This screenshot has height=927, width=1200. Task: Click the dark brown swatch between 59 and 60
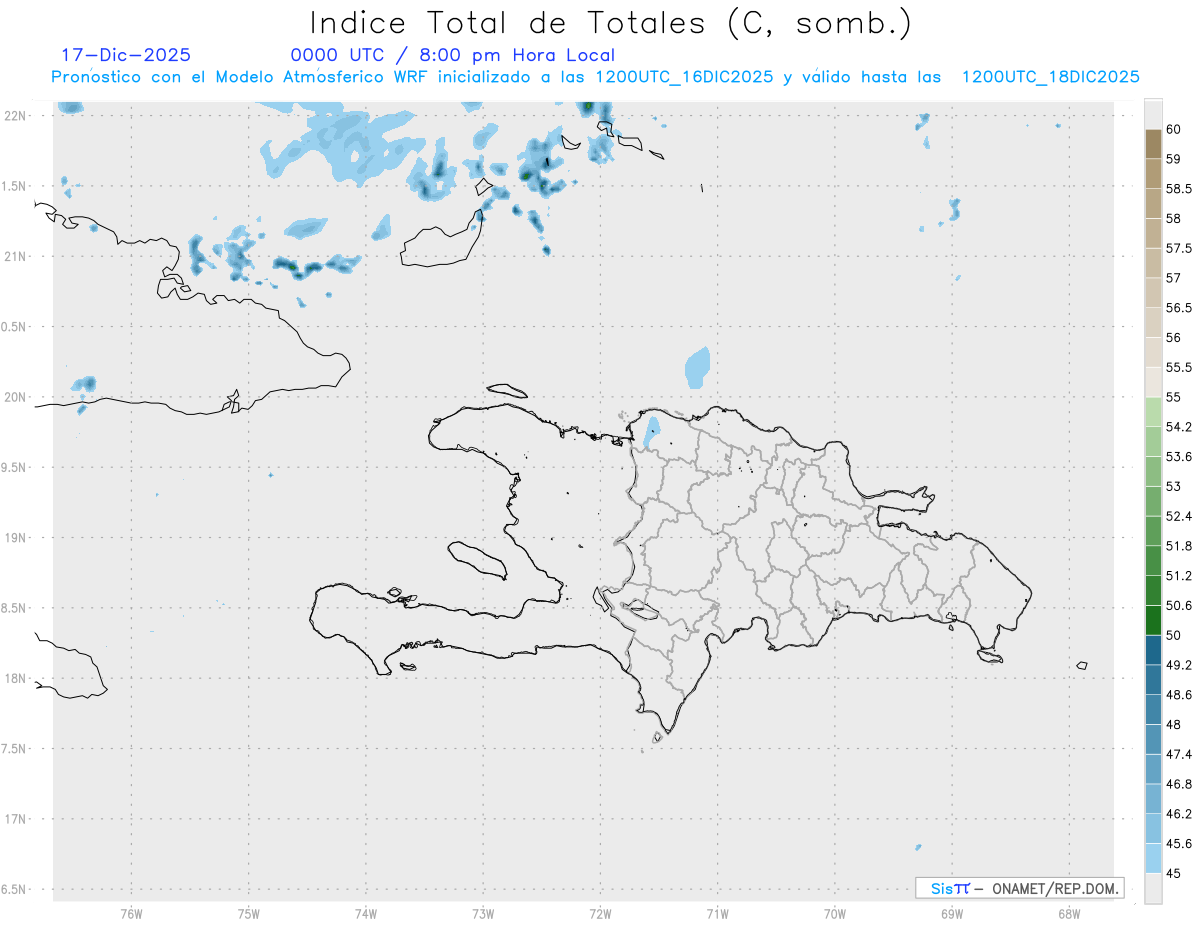1153,144
